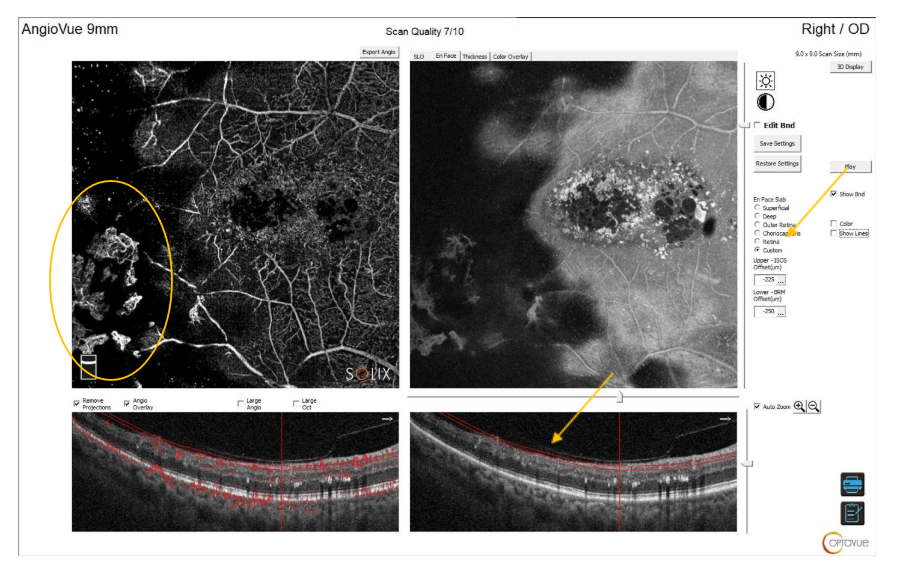
Task: Click the Right / OD label
Action: pos(835,29)
